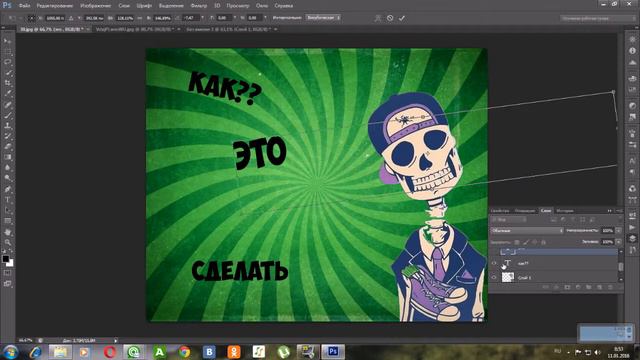This screenshot has width=640, height=360.
Task: Toggle lock all padlock icon
Action: coord(543,242)
